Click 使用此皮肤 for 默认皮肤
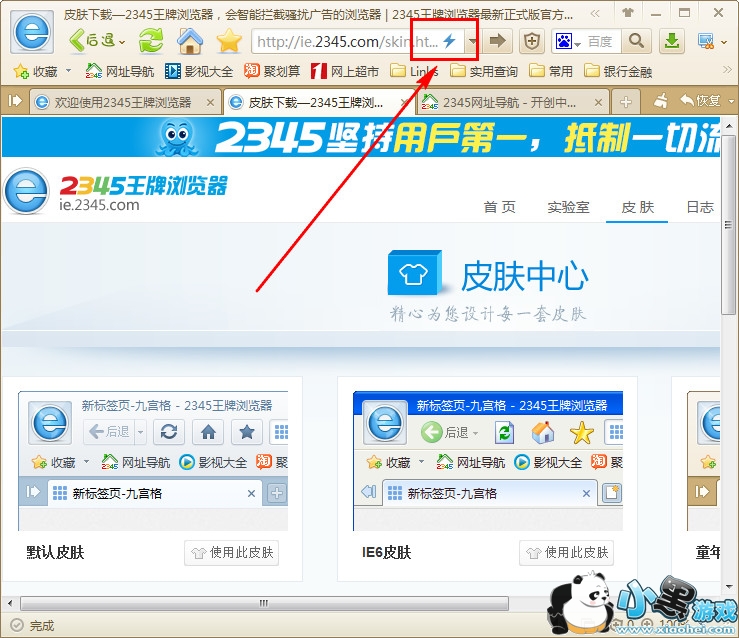This screenshot has width=739, height=638. pyautogui.click(x=231, y=552)
